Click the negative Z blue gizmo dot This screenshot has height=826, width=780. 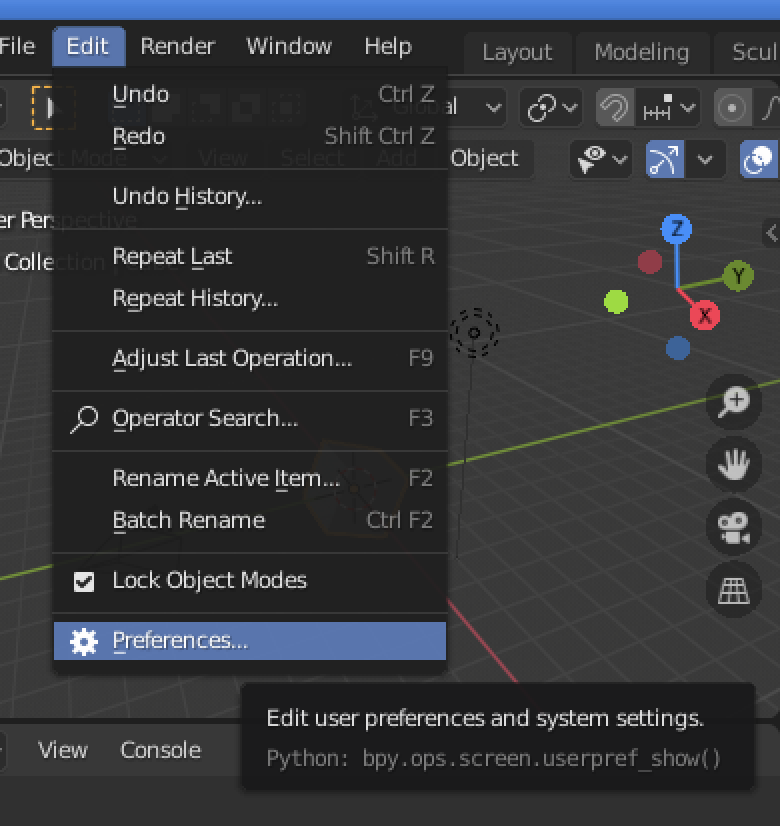click(678, 348)
